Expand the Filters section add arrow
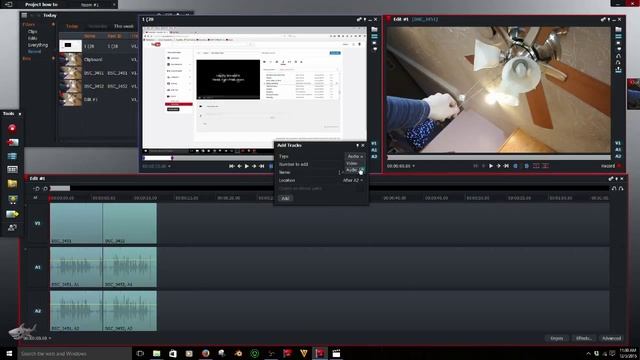Image resolution: width=640 pixels, height=360 pixels. pyautogui.click(x=53, y=24)
